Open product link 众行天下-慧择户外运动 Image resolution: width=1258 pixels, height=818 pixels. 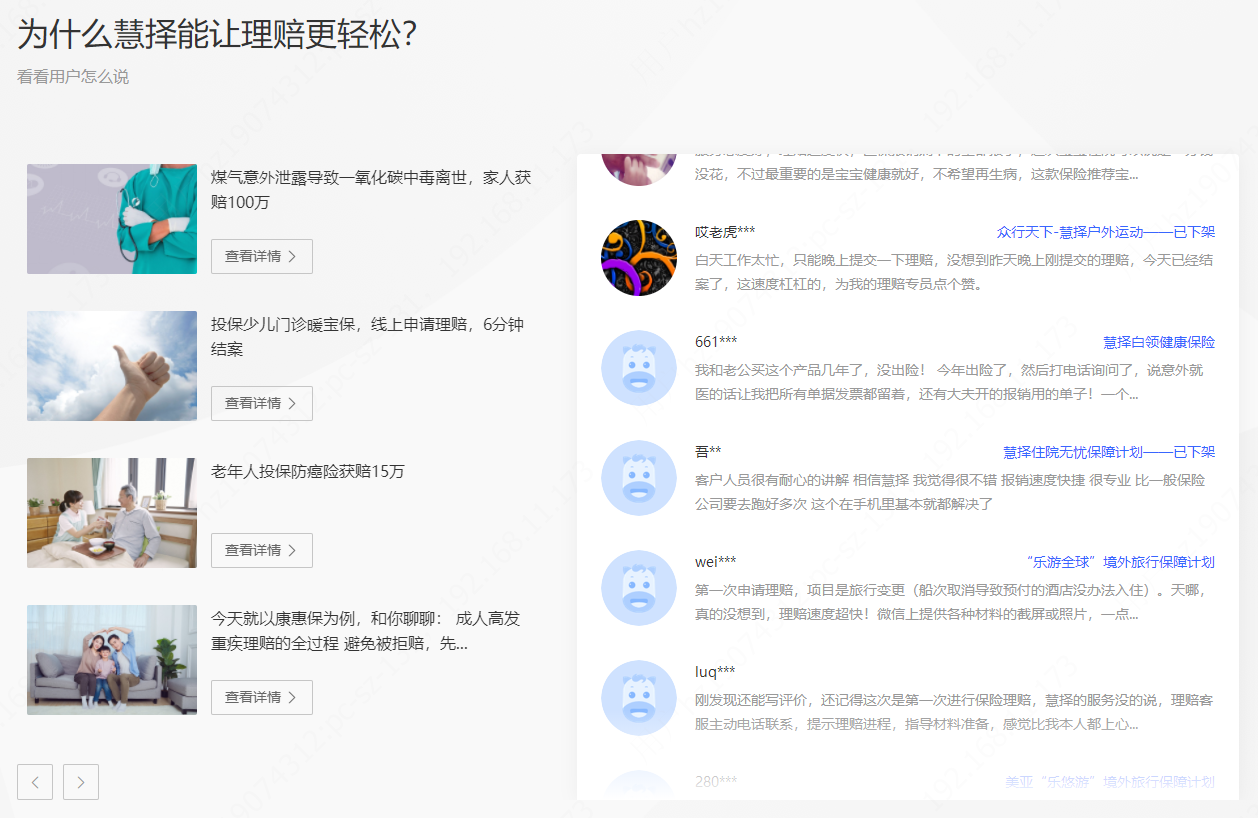(1106, 232)
